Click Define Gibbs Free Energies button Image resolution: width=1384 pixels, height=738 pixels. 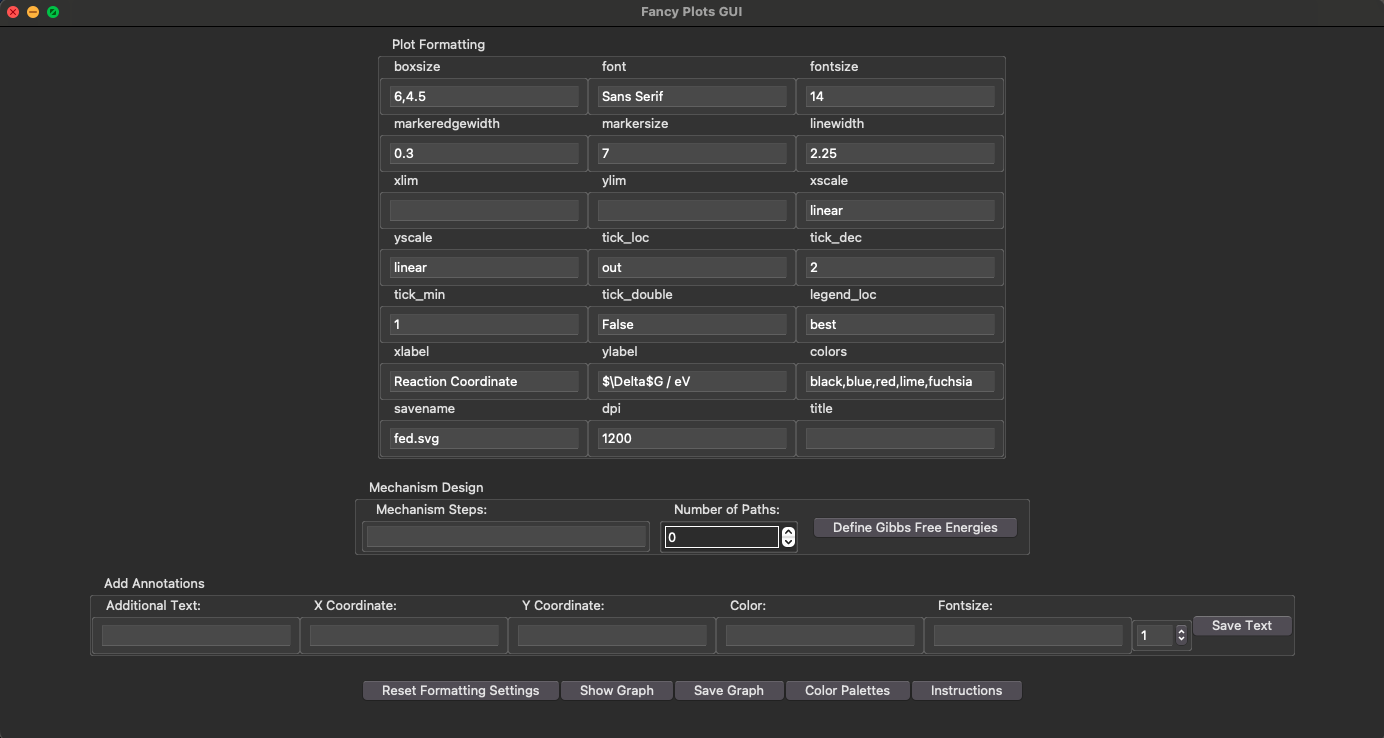click(915, 527)
